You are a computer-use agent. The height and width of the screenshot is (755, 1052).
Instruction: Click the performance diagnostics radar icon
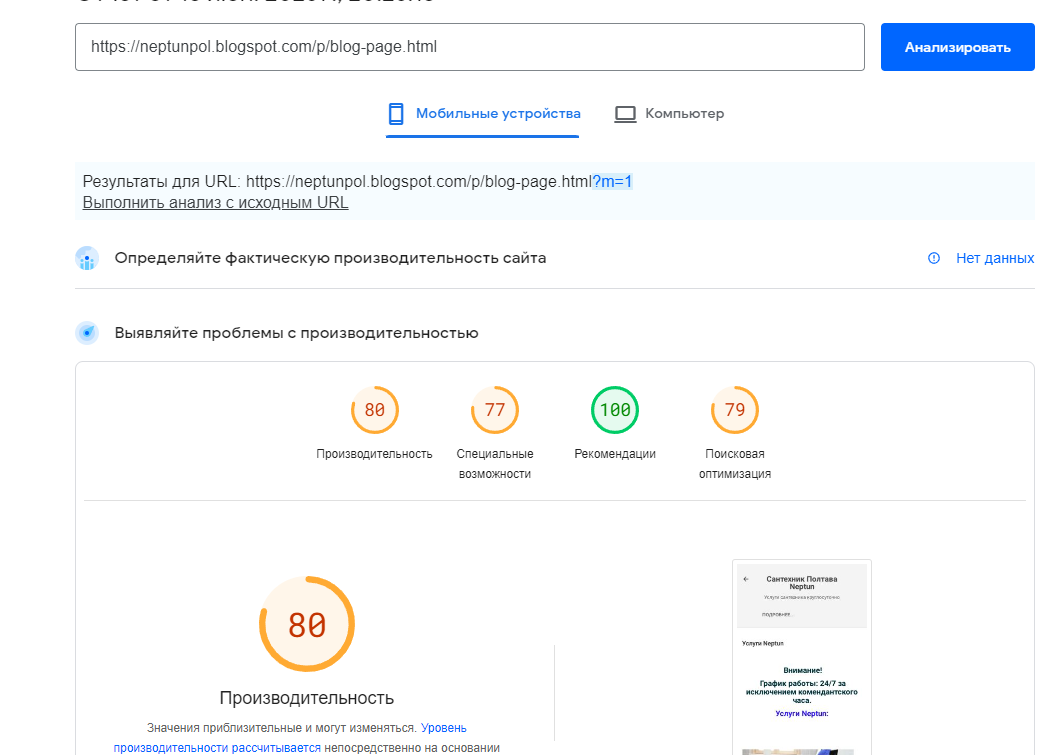87,333
